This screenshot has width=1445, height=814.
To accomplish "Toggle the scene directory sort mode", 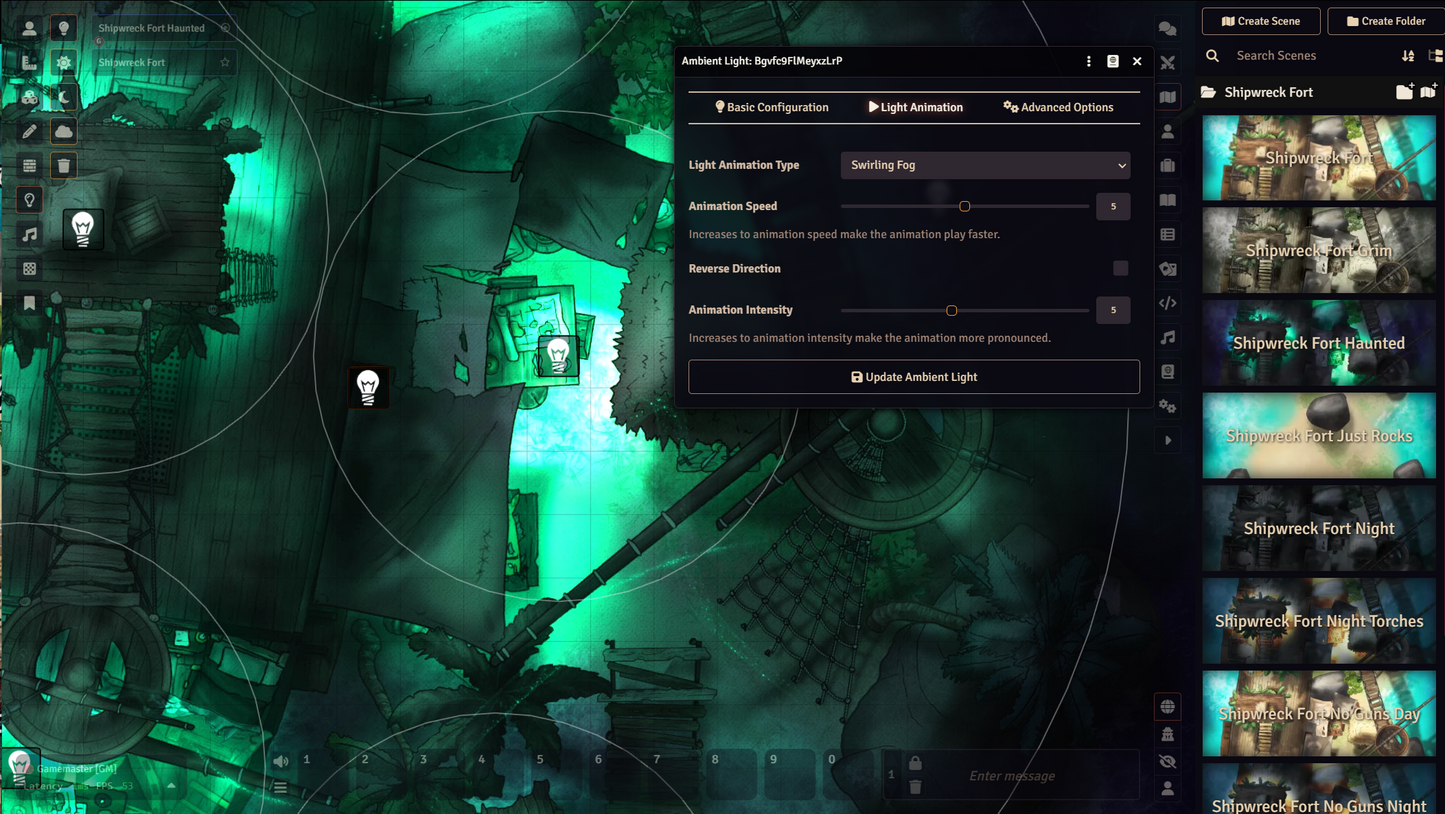I will pyautogui.click(x=1408, y=56).
